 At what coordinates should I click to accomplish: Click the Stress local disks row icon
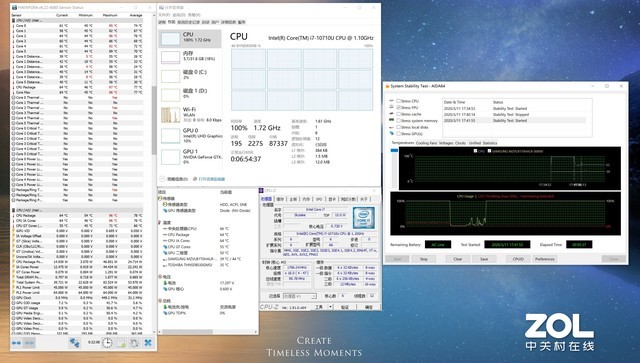[391, 127]
